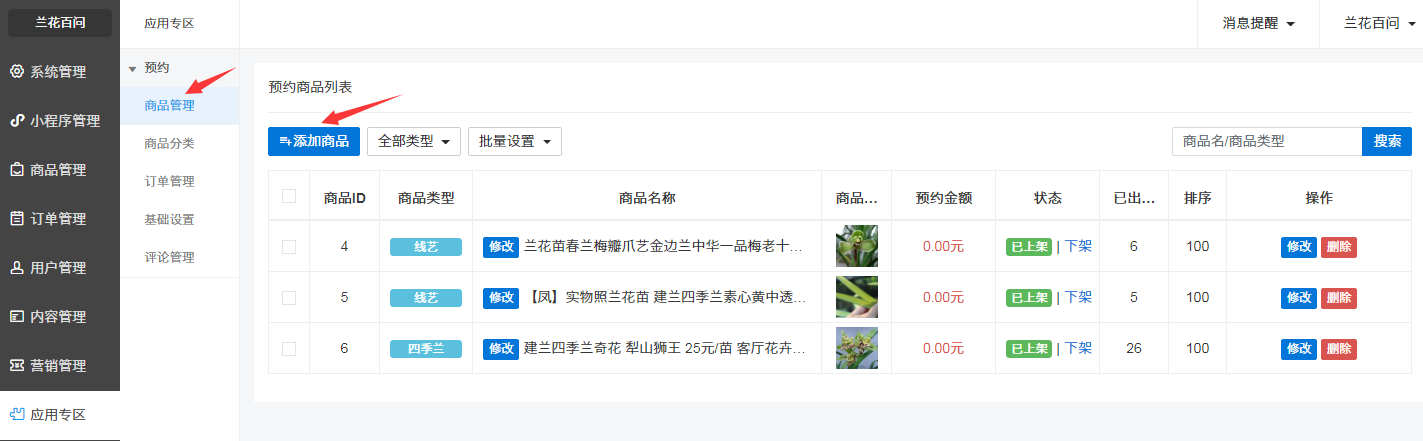The height and width of the screenshot is (441, 1423).
Task: Check the row checkbox for product ID 6
Action: pos(289,348)
